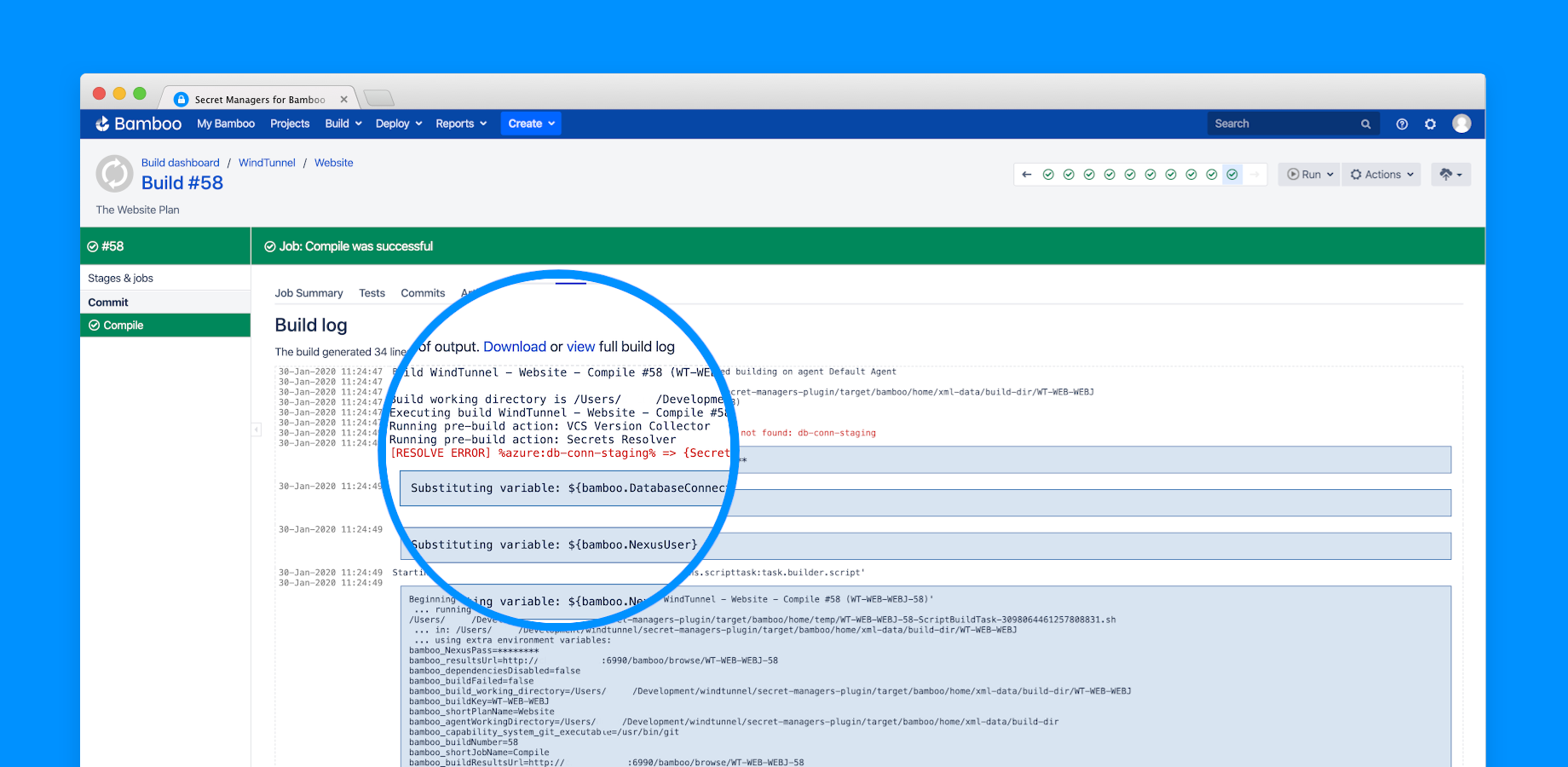Click the Bamboo logo in the header
The image size is (1568, 767).
(138, 124)
